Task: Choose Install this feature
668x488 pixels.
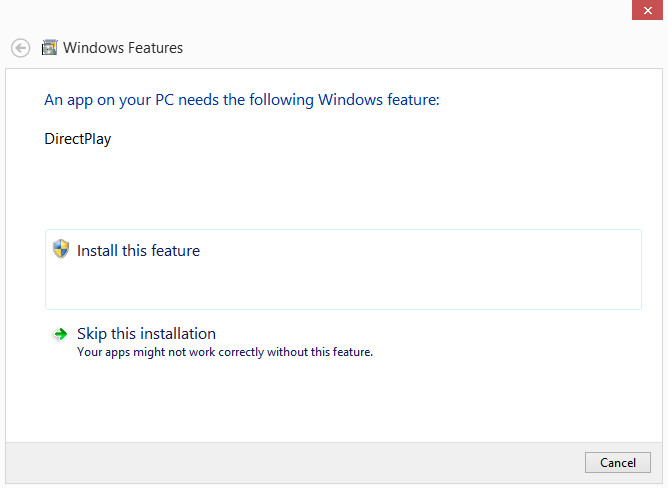Action: [x=343, y=269]
